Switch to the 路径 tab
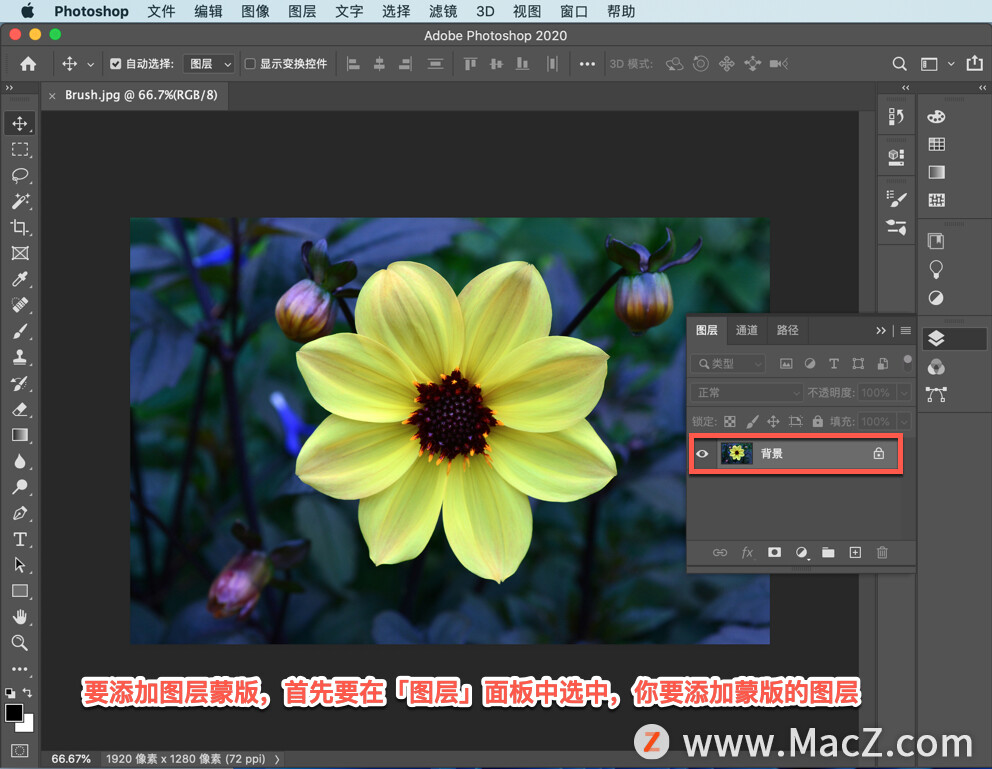 click(x=788, y=330)
